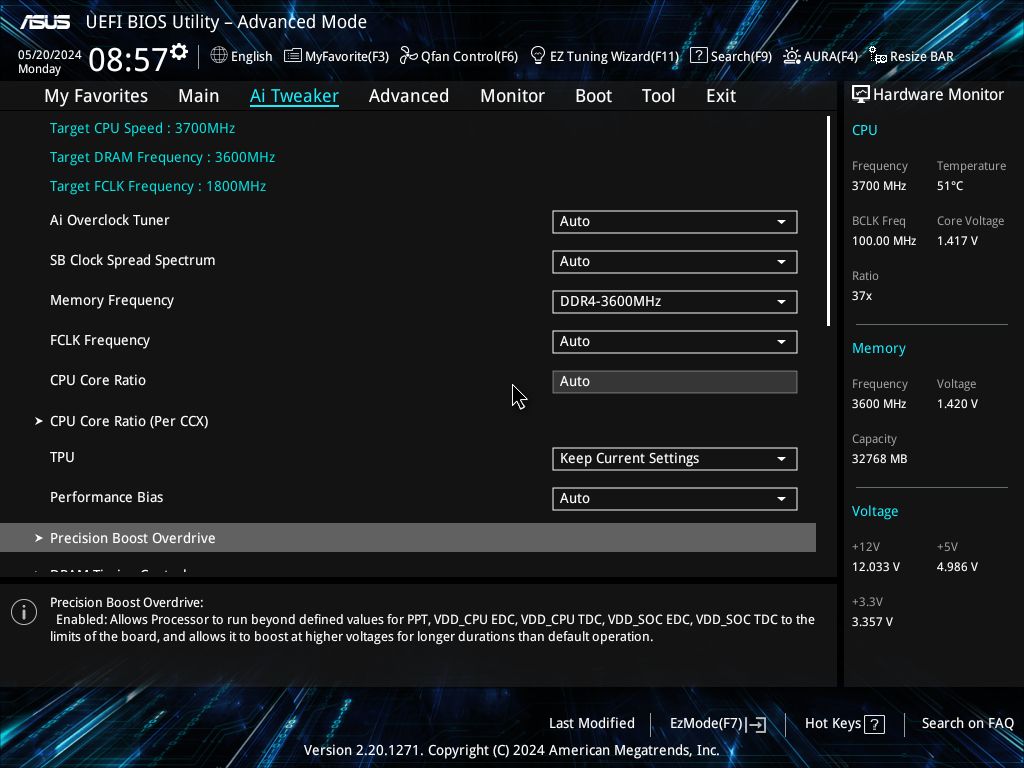
Task: Click the MyFavorite list icon
Action: point(293,56)
